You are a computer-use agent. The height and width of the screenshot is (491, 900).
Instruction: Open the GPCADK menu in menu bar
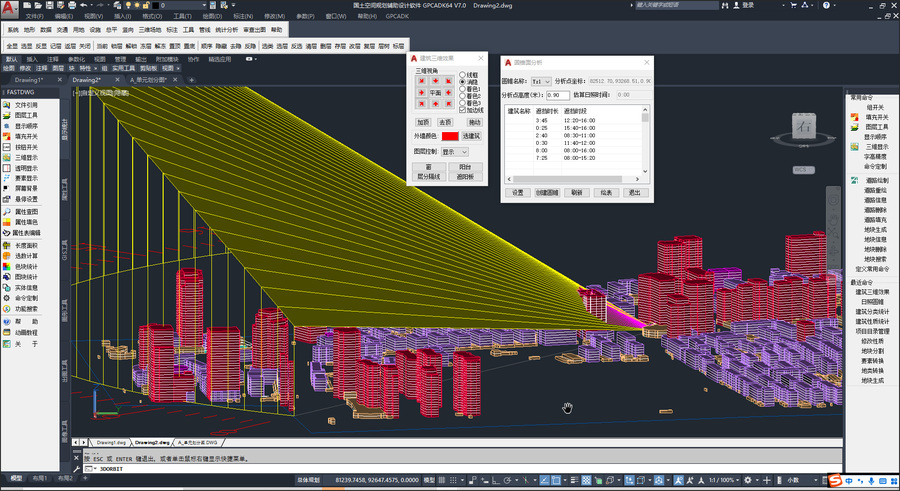tap(397, 16)
